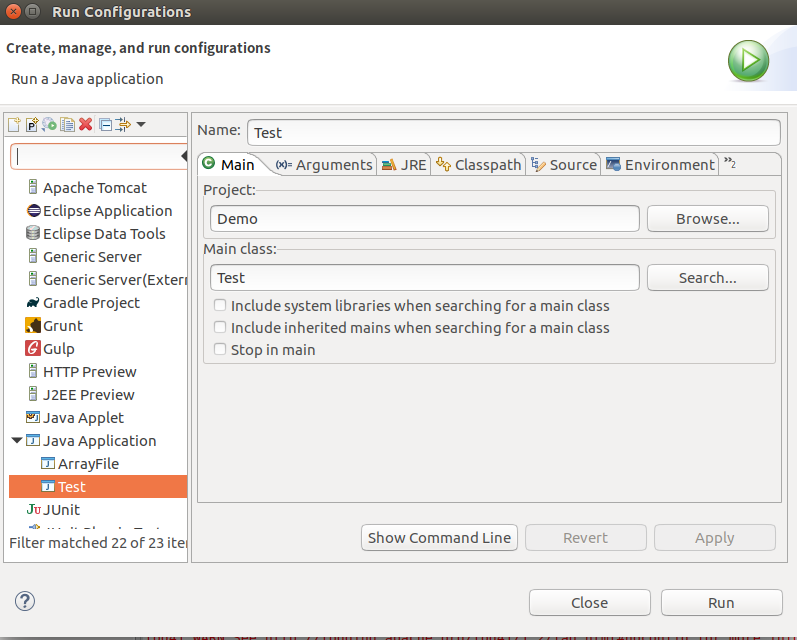
Task: Switch to the Source tab
Action: tap(564, 165)
